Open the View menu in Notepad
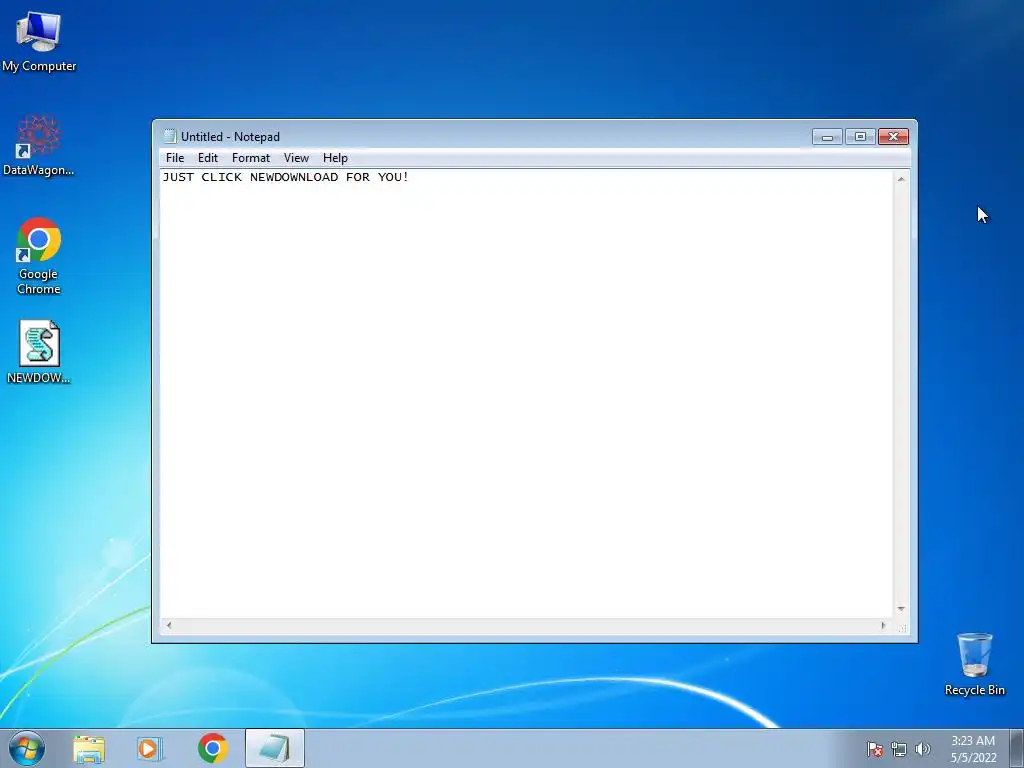 click(x=296, y=158)
